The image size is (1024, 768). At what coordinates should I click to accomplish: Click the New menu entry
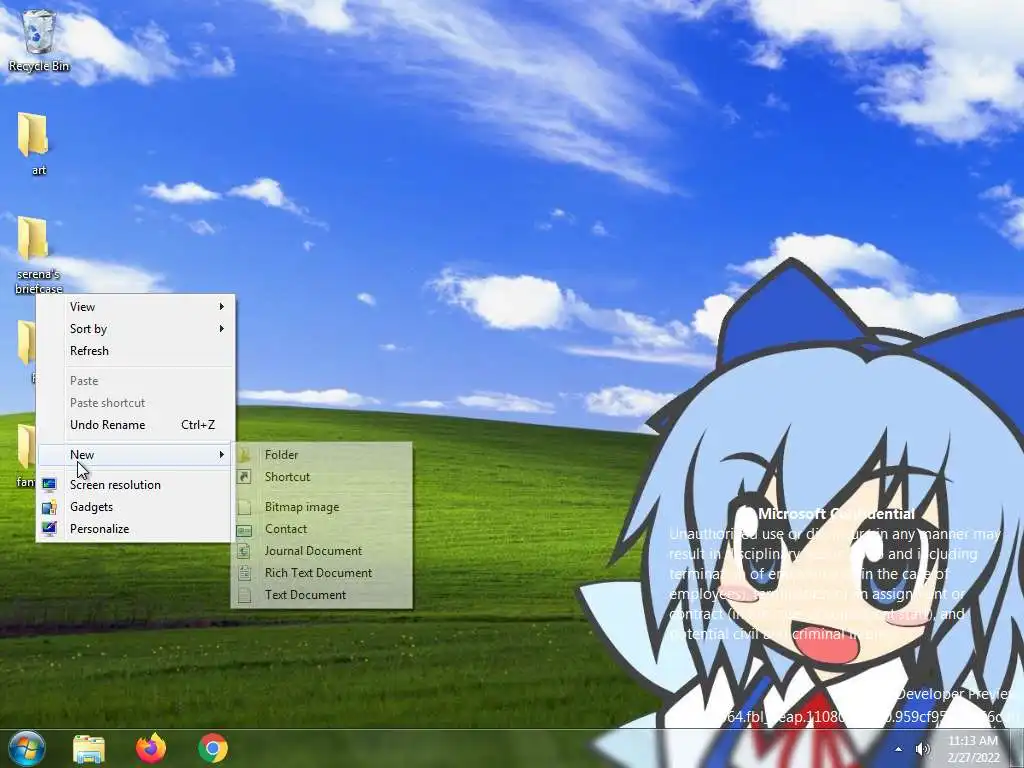[135, 455]
